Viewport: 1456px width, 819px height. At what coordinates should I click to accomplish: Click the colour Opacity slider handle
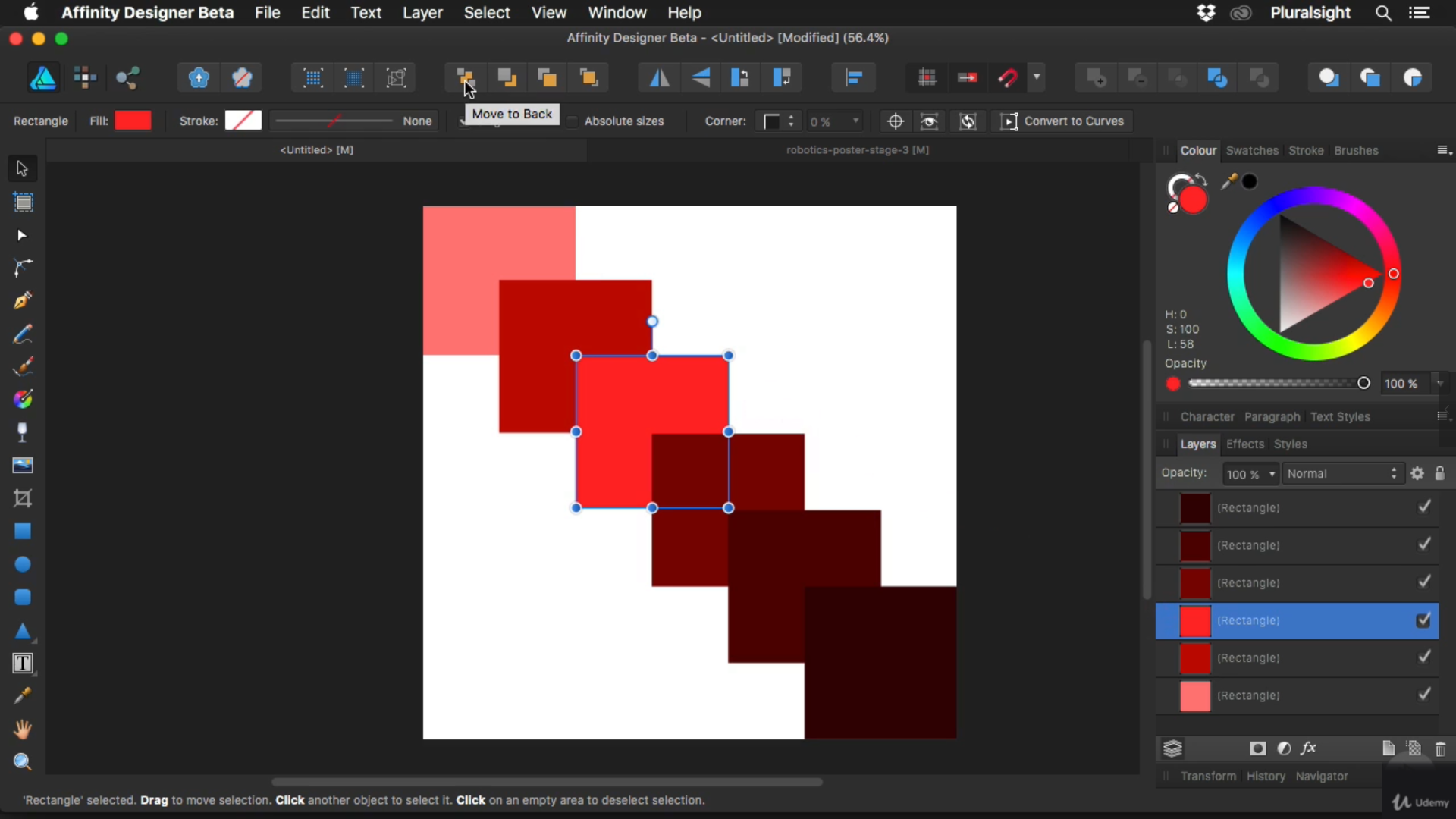pos(1363,384)
